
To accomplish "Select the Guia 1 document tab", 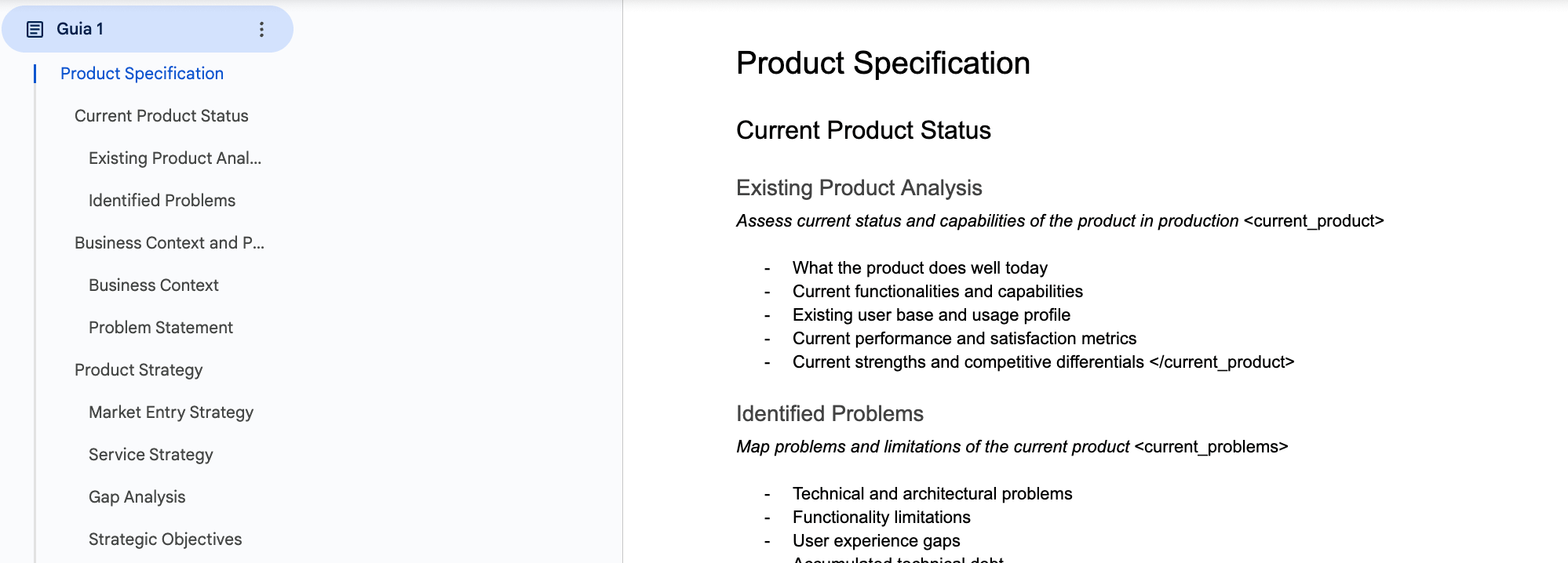I will [x=148, y=29].
